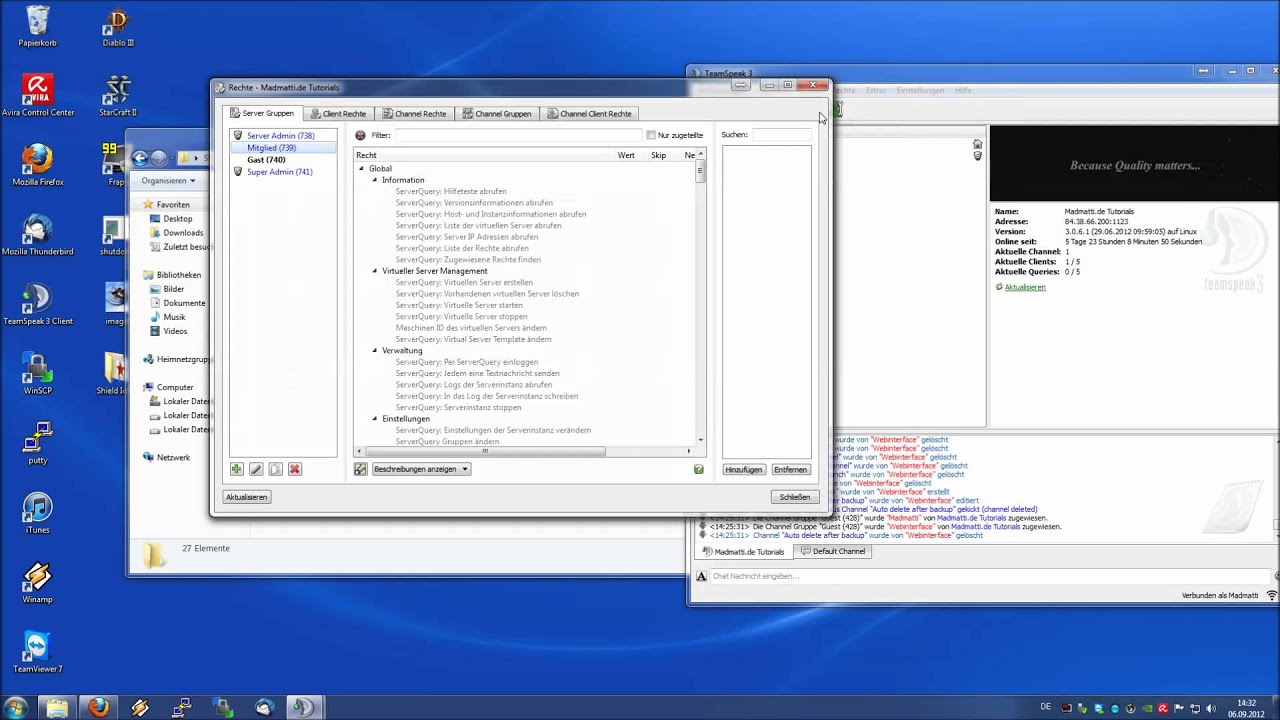Screen dimensions: 1280x720
Task: Click the Firefox icon in the taskbar
Action: (x=98, y=708)
